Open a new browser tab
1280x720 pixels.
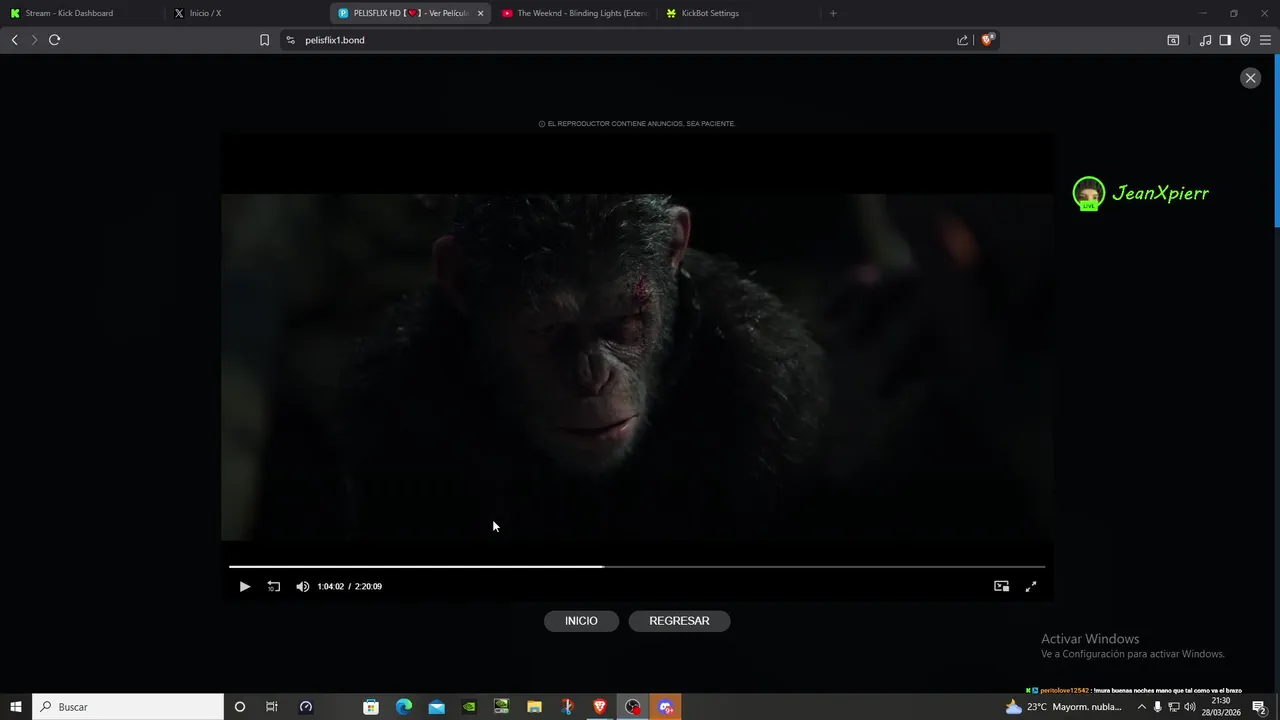pos(833,13)
